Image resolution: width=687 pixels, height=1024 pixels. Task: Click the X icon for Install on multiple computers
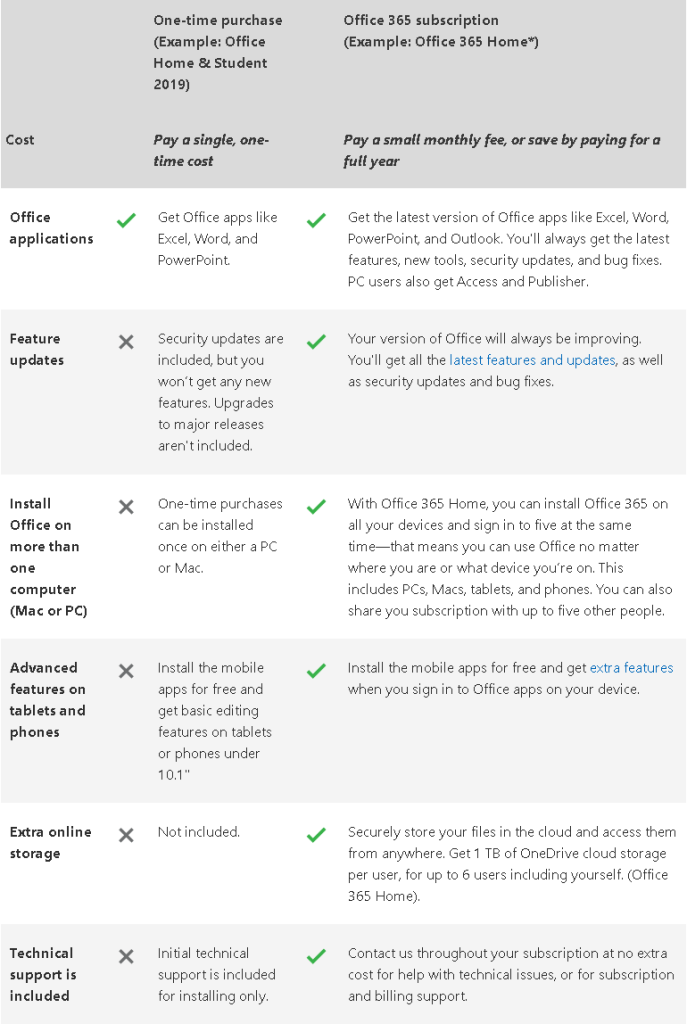(126, 507)
